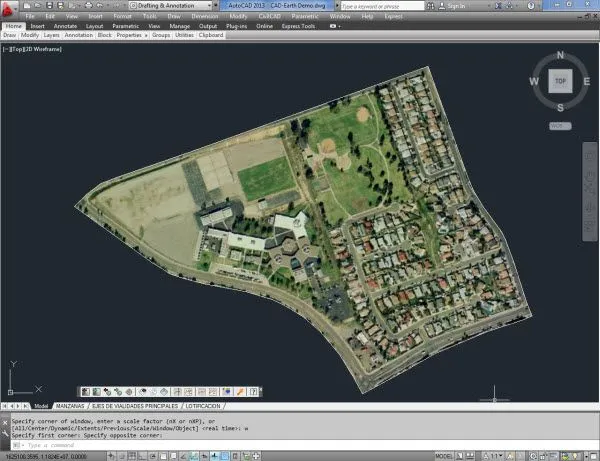Toggle the grid display status bar button

(x=132, y=456)
